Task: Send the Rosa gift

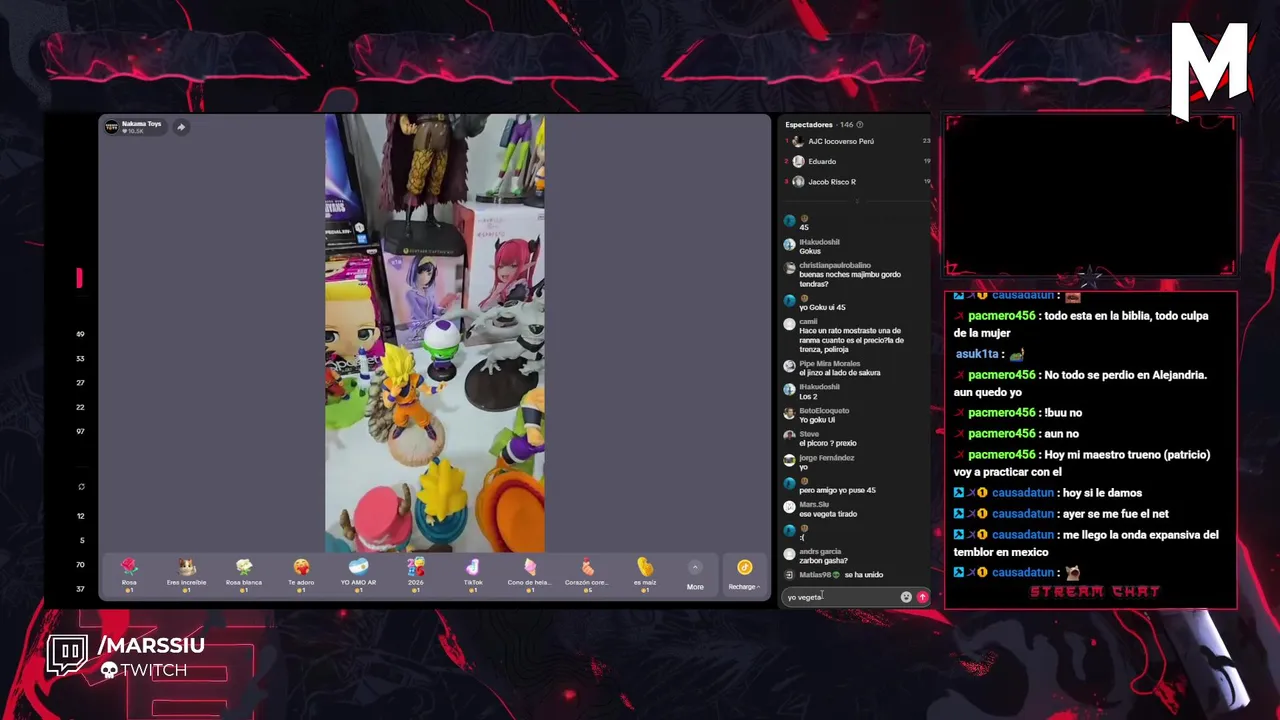Action: [x=129, y=574]
